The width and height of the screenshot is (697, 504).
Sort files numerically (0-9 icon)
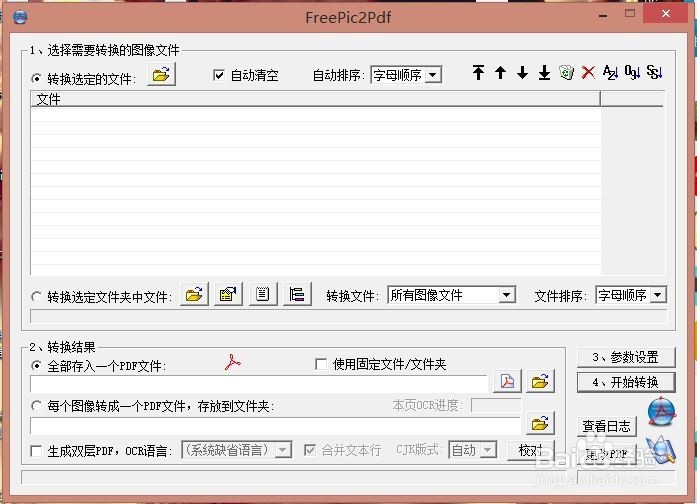(x=632, y=72)
